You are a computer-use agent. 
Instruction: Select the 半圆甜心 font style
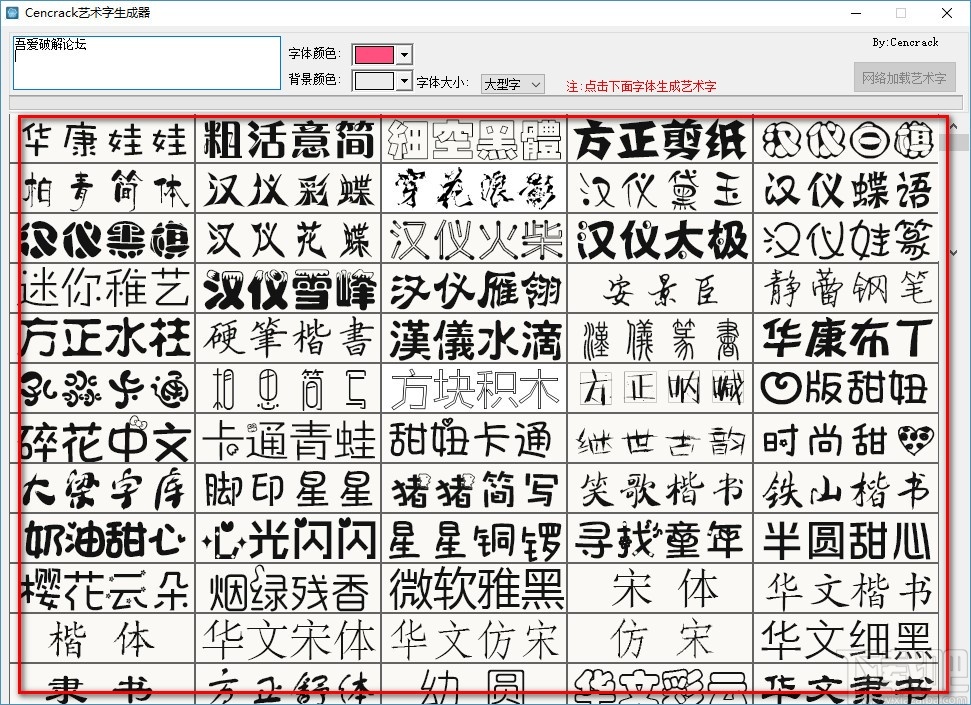pos(845,538)
